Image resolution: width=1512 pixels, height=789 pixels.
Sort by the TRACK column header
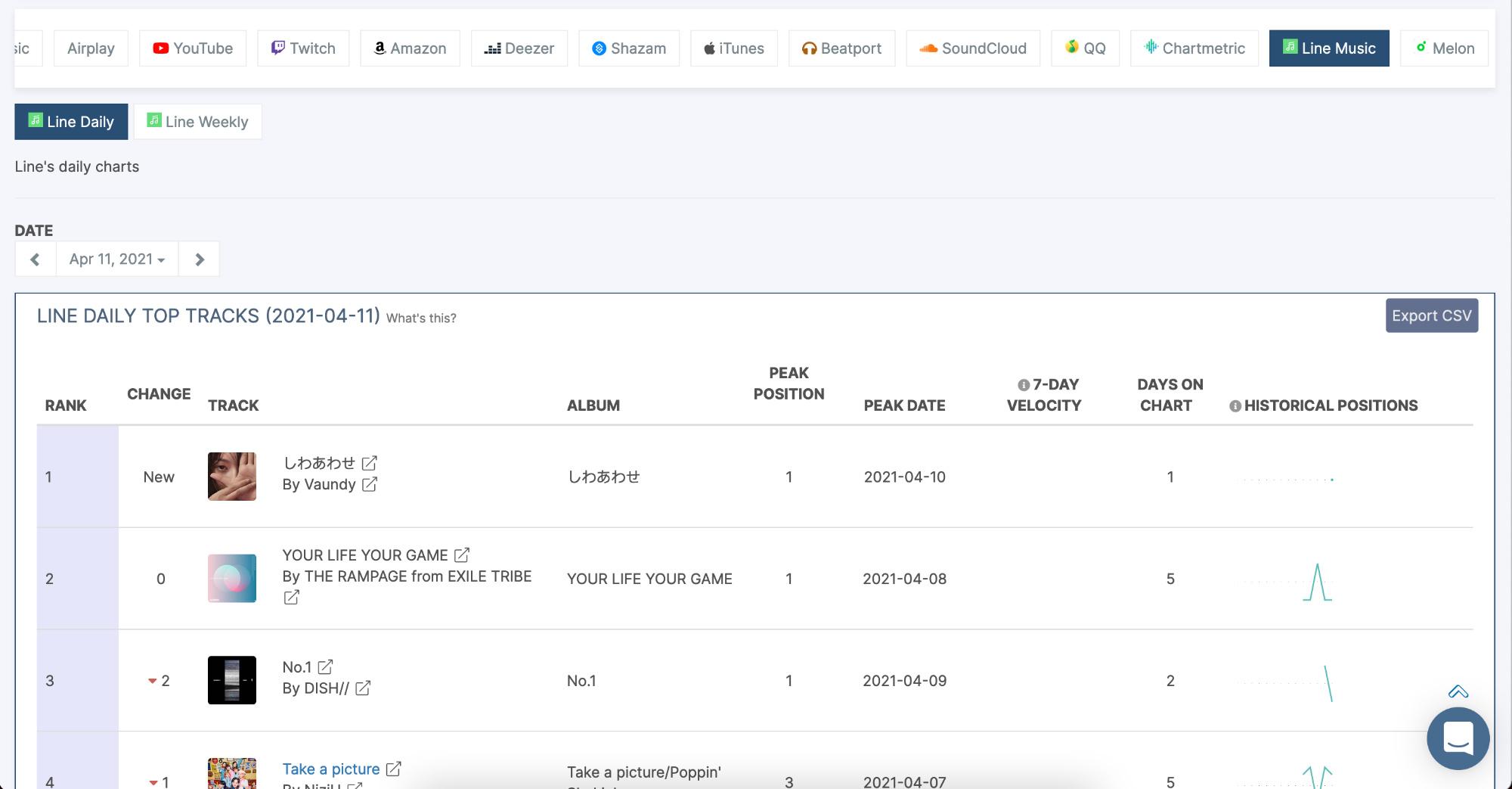[234, 405]
